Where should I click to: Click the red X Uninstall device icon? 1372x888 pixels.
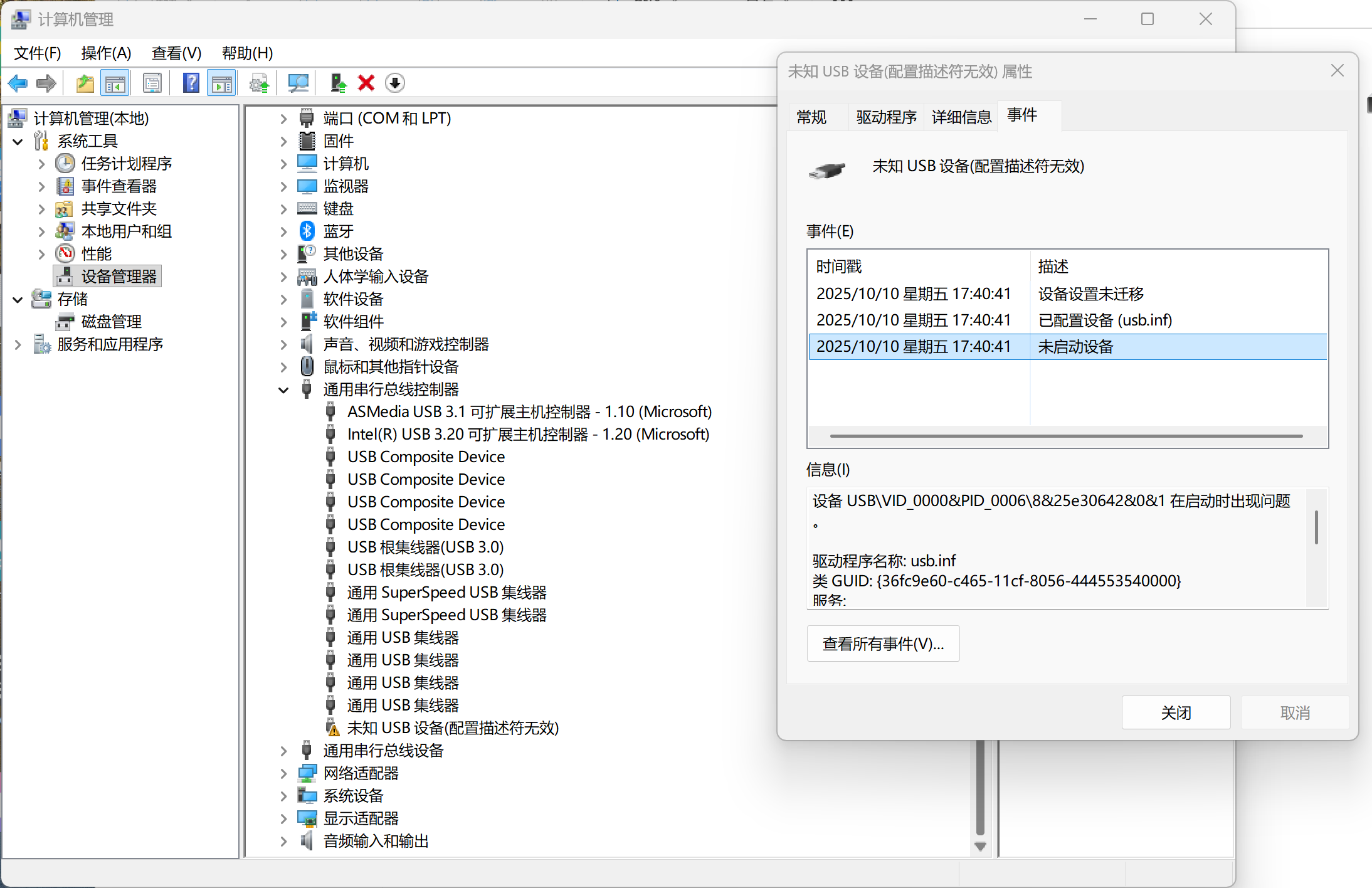coord(366,83)
